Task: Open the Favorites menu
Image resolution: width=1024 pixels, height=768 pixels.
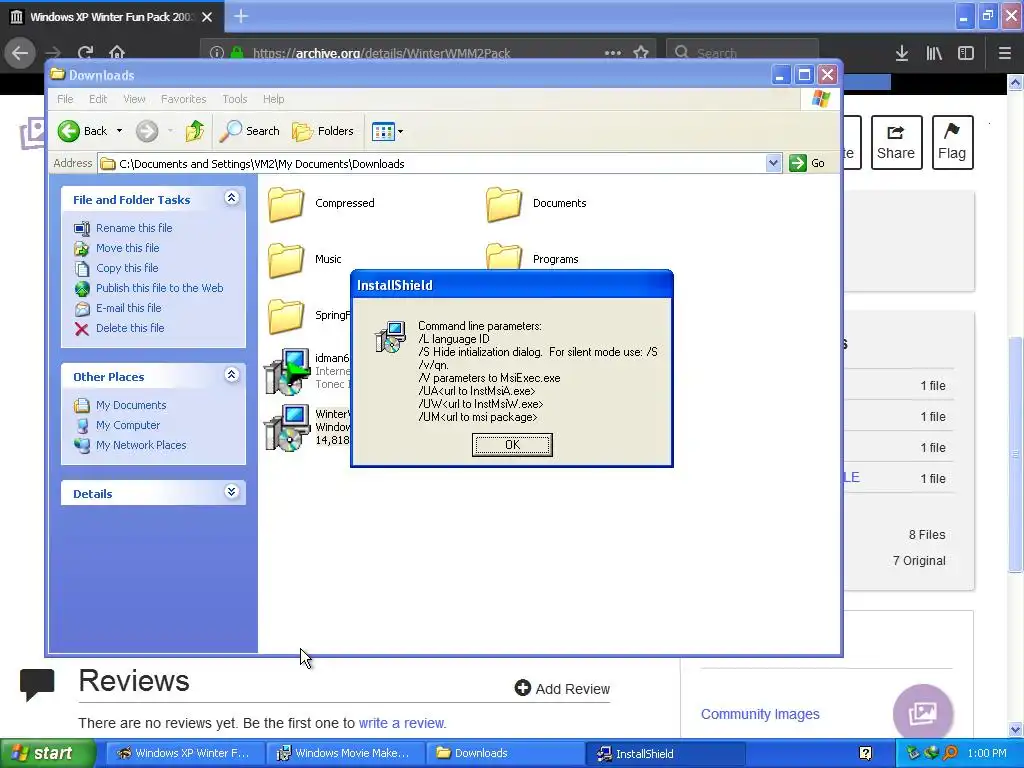Action: (184, 99)
